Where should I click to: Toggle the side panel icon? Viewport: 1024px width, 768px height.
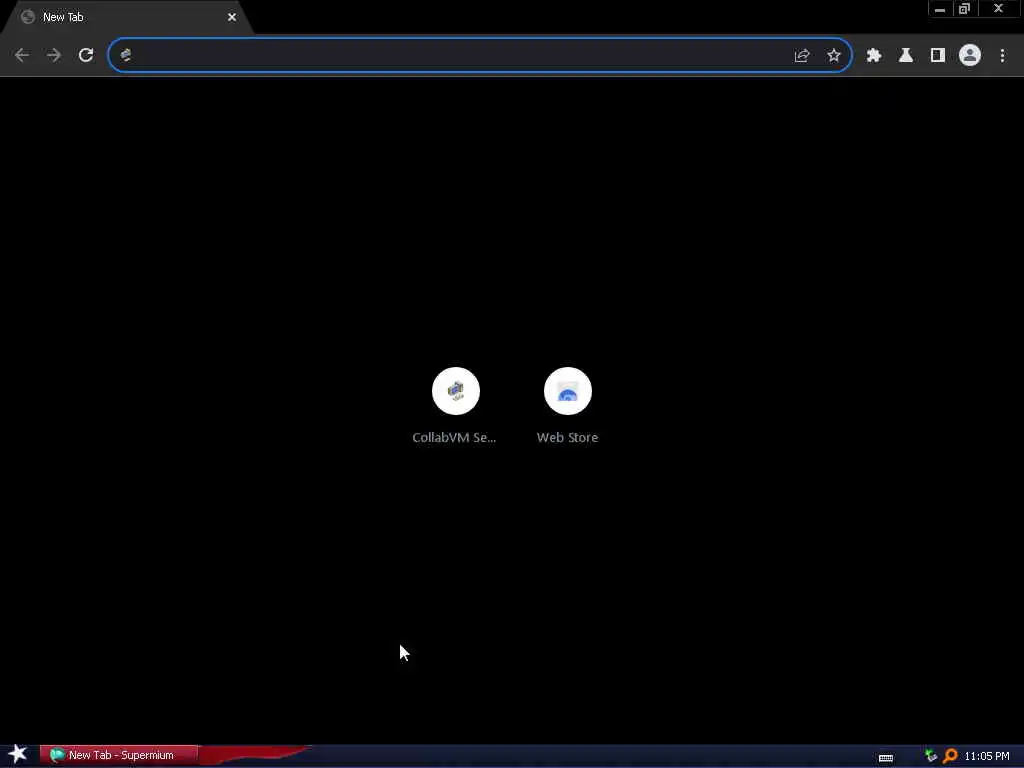pos(938,56)
